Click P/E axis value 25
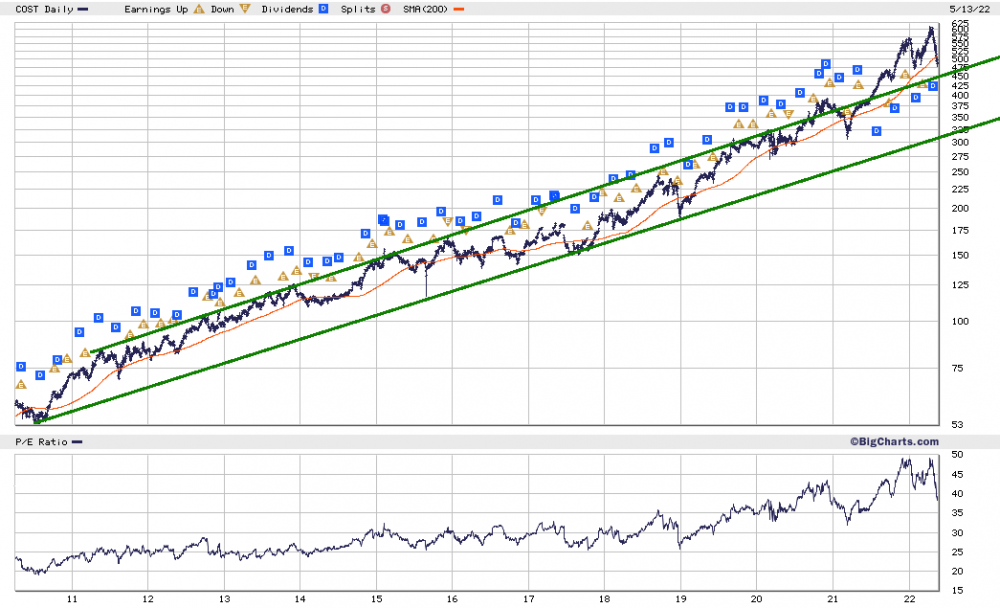 tap(957, 552)
